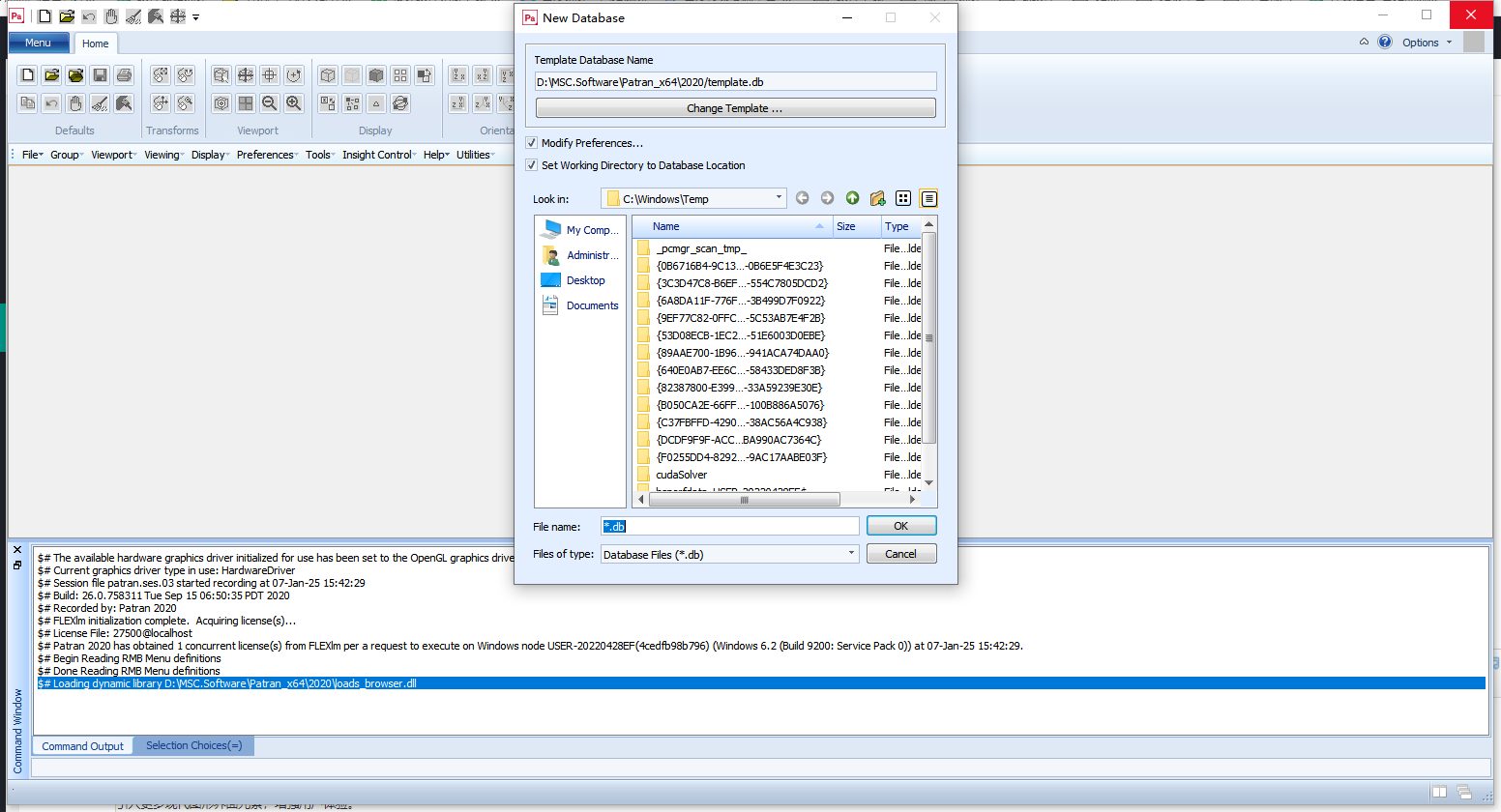1501x812 pixels.
Task: Open the Group dropdown menu
Action: pyautogui.click(x=67, y=155)
